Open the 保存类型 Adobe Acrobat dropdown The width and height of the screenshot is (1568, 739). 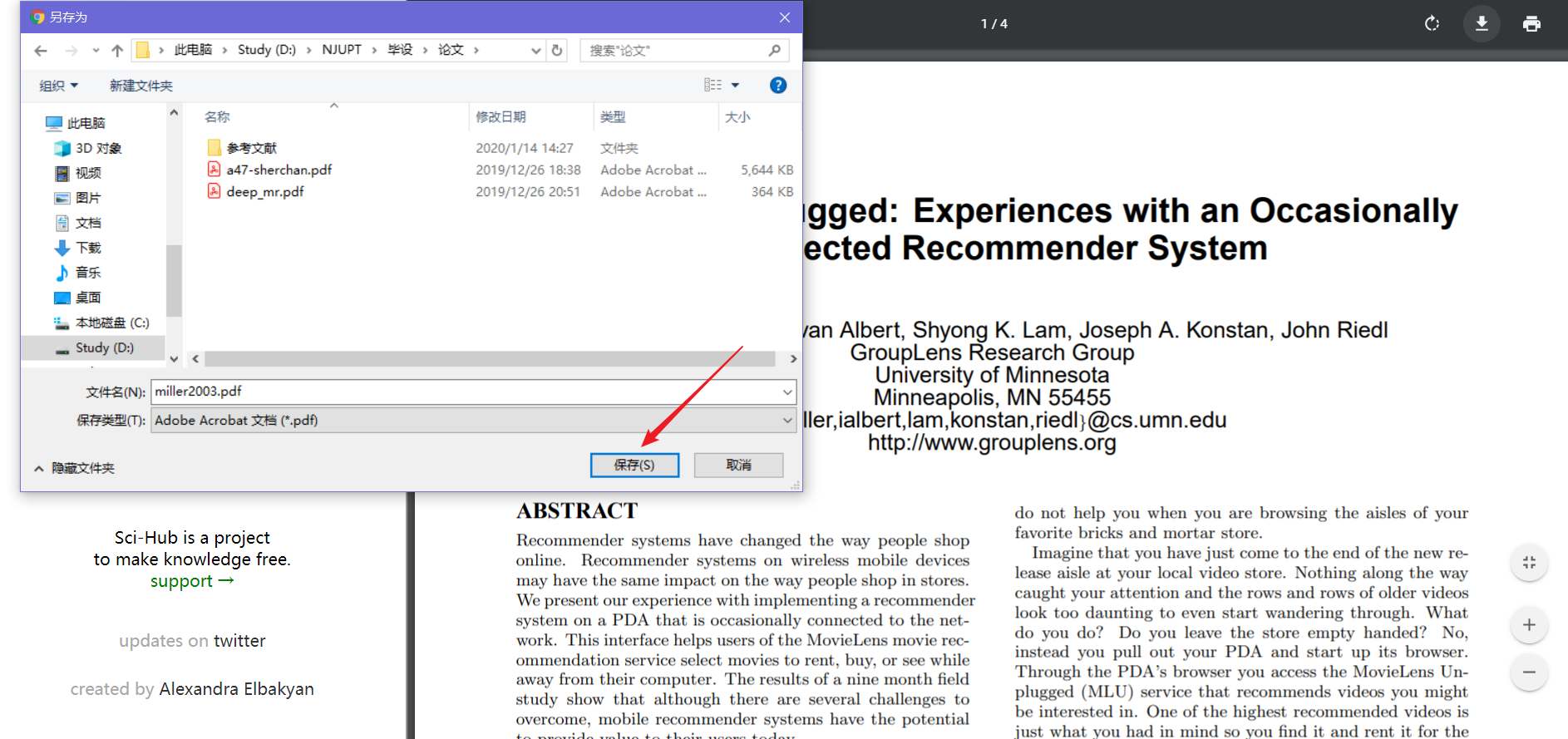coord(473,420)
